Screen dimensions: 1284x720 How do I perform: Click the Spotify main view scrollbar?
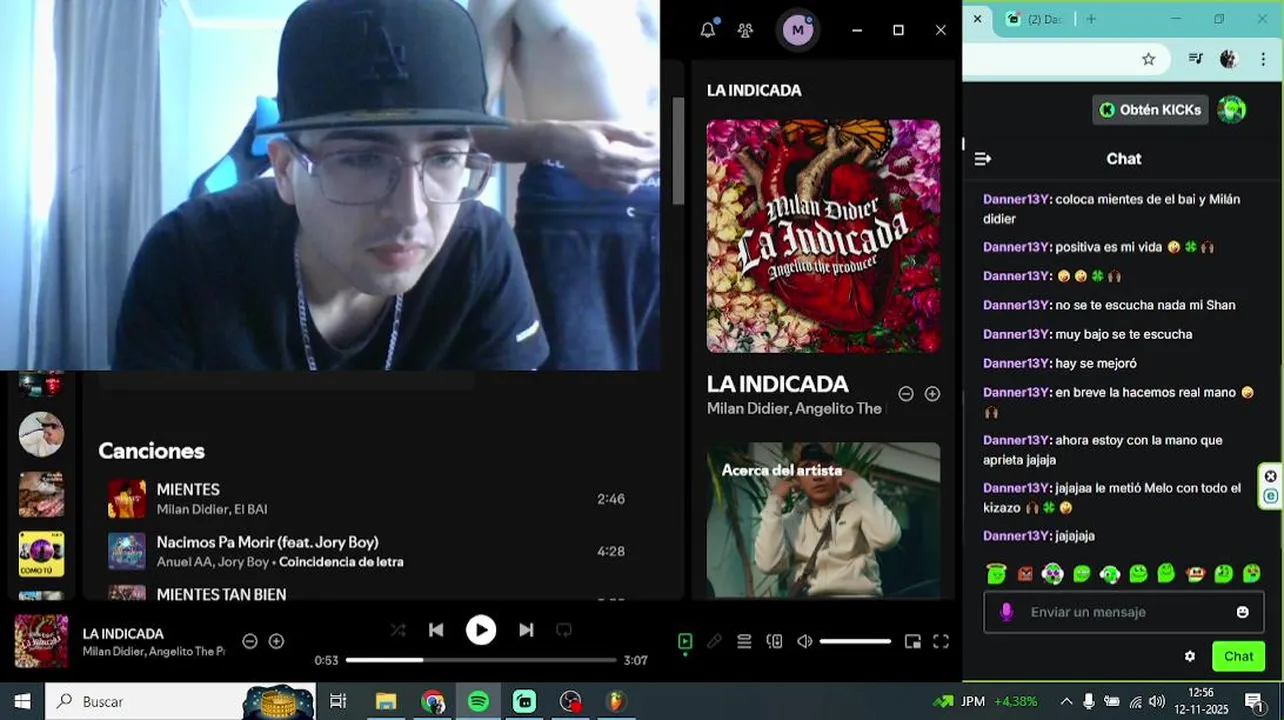click(x=678, y=150)
